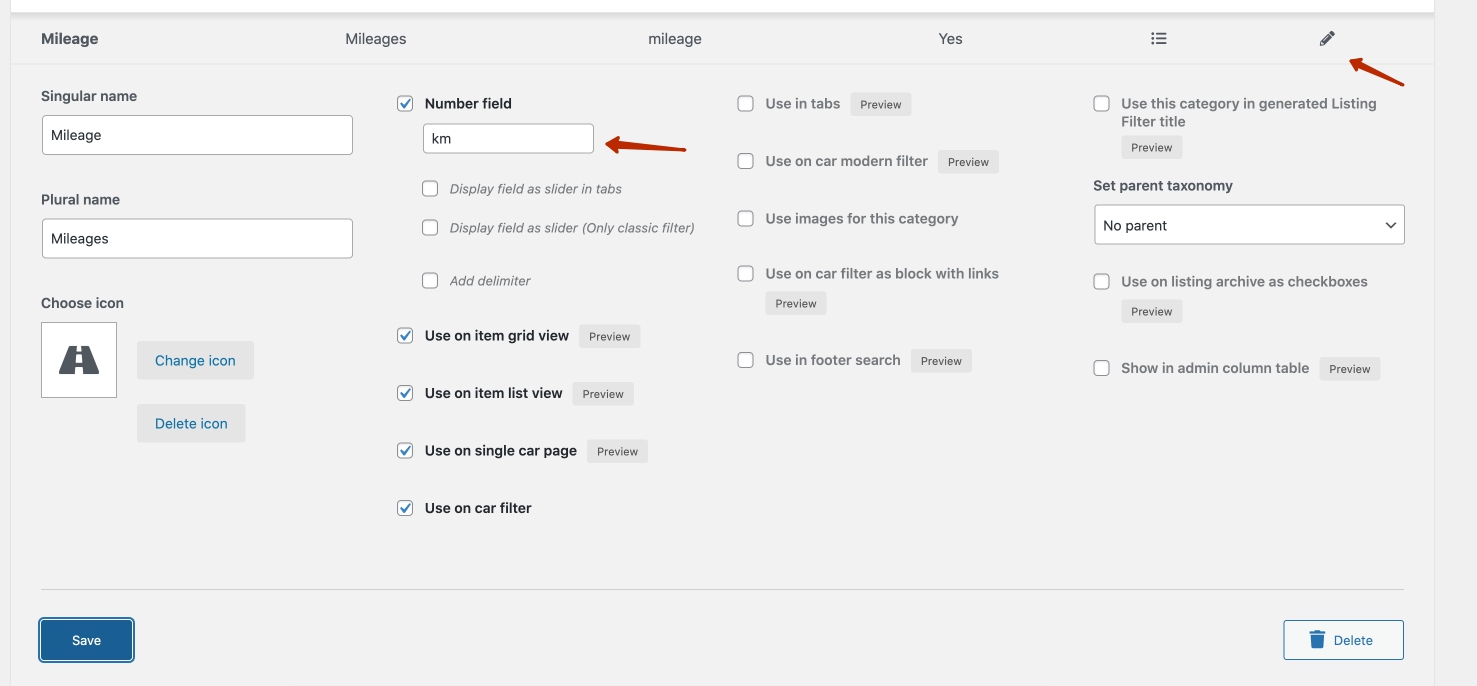Click the list icon in Mileage row
The image size is (1477, 686).
pyautogui.click(x=1158, y=39)
